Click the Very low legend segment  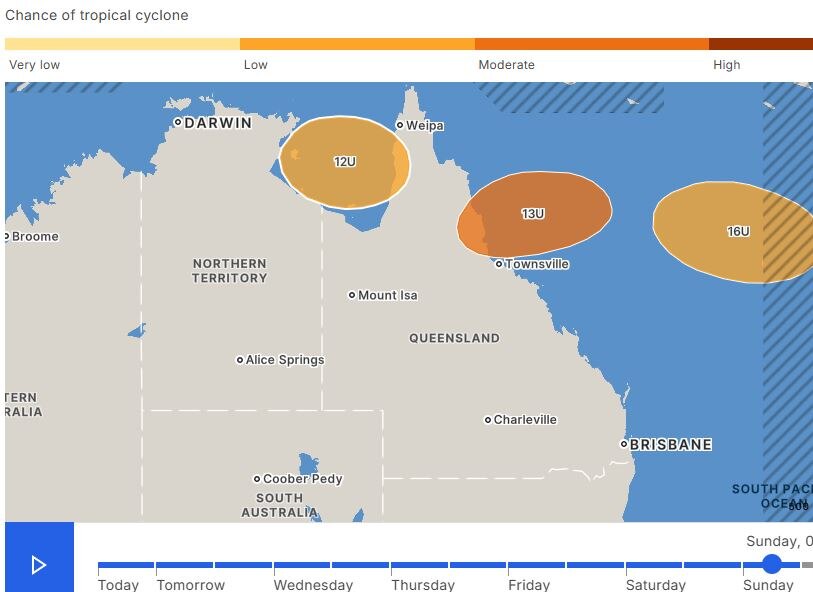pyautogui.click(x=120, y=44)
